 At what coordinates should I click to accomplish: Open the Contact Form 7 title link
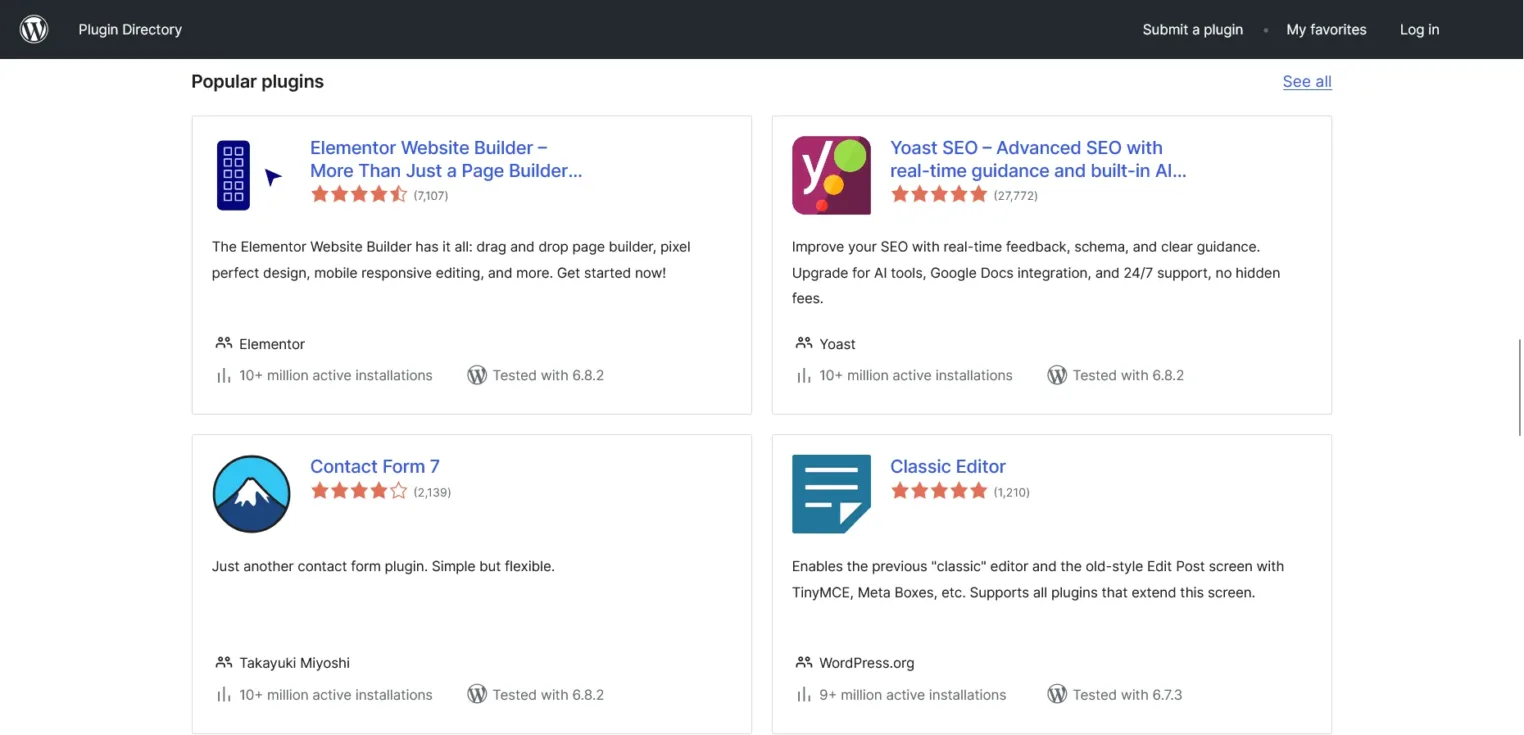point(374,466)
